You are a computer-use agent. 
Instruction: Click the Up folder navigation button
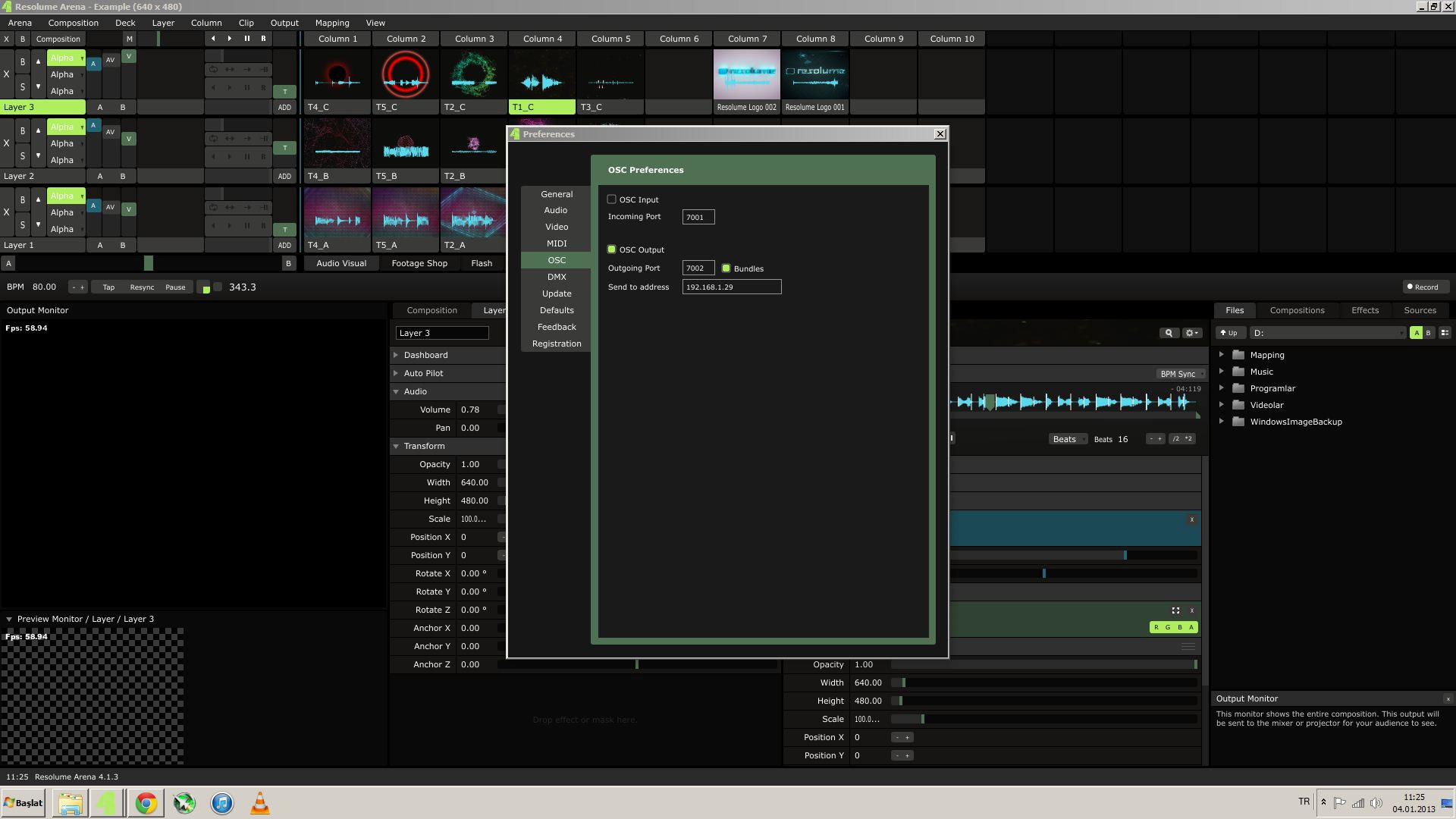click(x=1228, y=333)
